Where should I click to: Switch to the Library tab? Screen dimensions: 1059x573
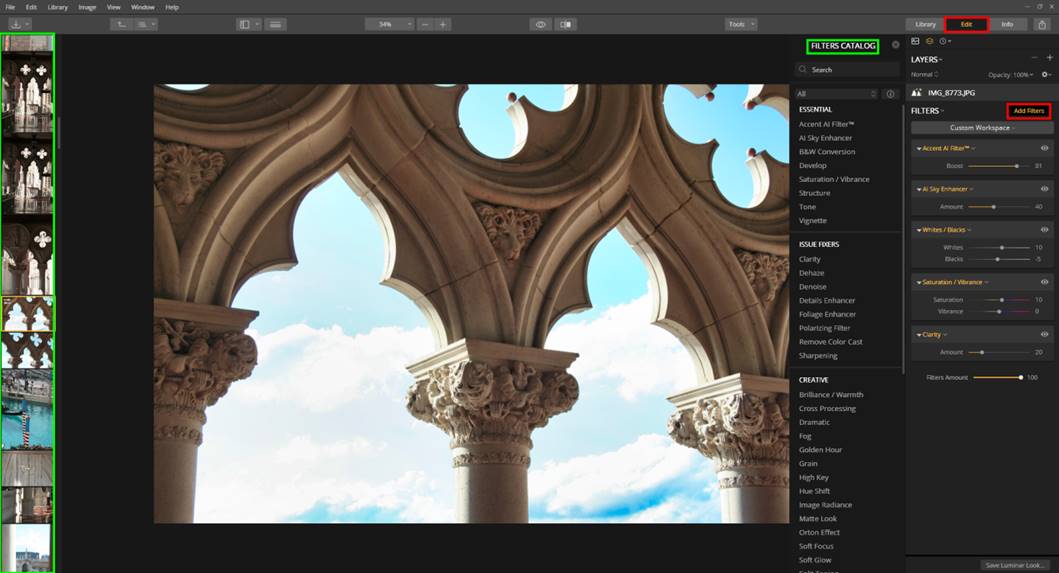[x=925, y=24]
